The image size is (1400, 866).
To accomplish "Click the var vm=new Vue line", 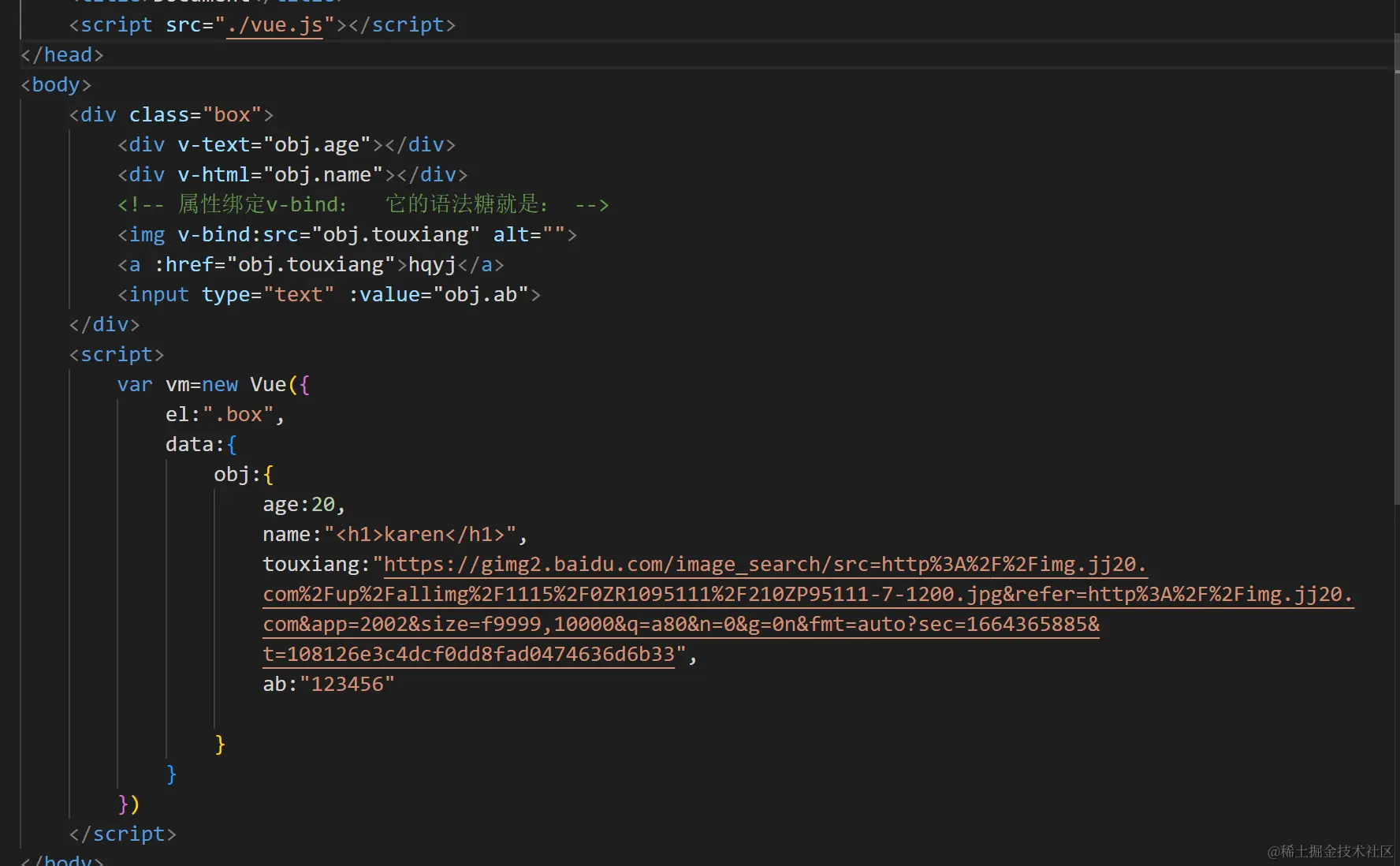I will (x=214, y=385).
